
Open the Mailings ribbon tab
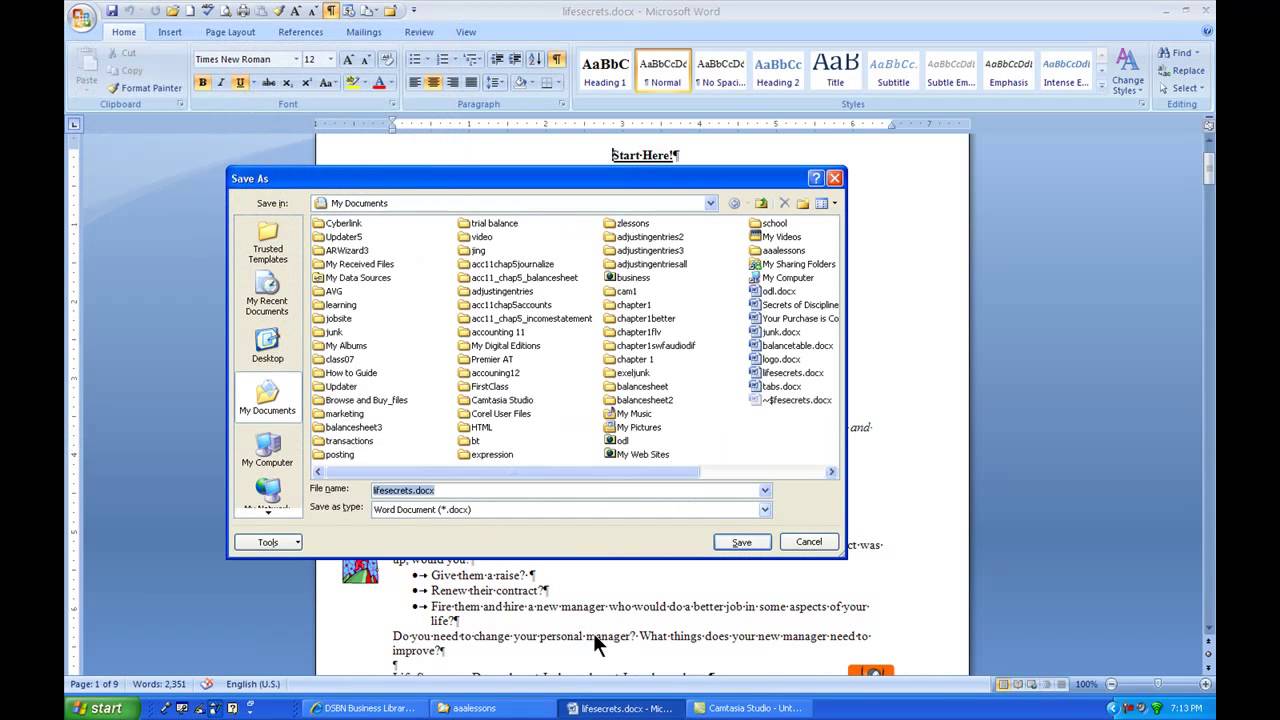point(364,32)
